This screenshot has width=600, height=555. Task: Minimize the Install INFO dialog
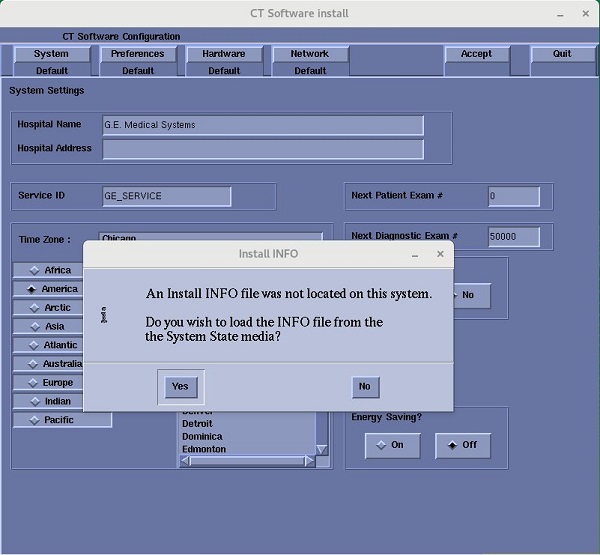click(415, 255)
